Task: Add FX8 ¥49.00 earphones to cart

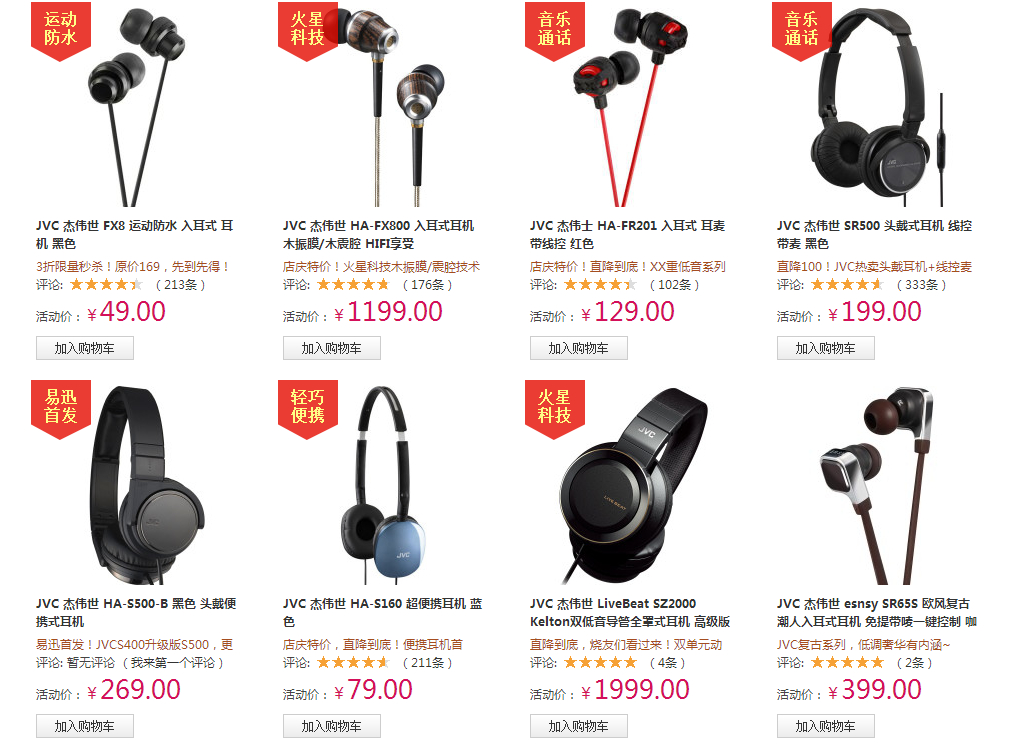Action: pos(85,348)
